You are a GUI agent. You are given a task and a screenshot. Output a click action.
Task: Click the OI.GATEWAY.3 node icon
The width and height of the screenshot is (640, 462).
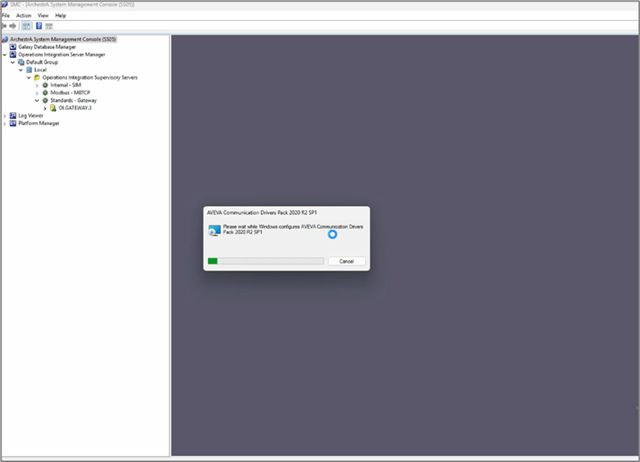pyautogui.click(x=53, y=108)
